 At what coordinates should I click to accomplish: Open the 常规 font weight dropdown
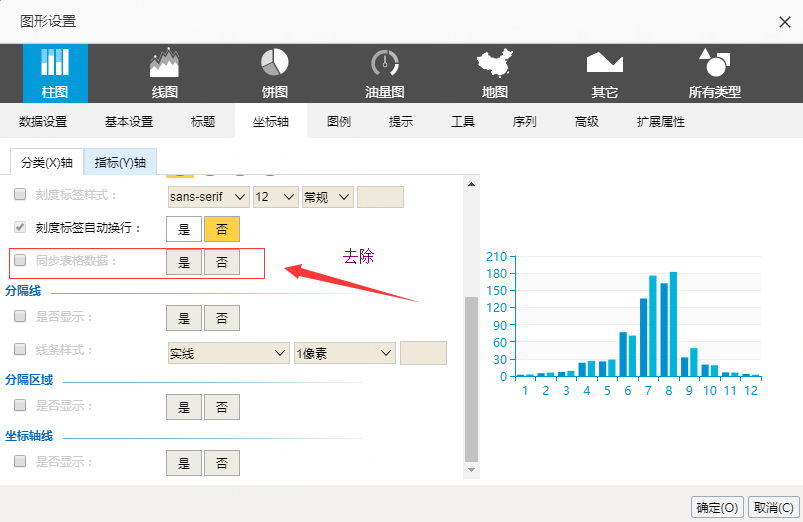coord(328,197)
